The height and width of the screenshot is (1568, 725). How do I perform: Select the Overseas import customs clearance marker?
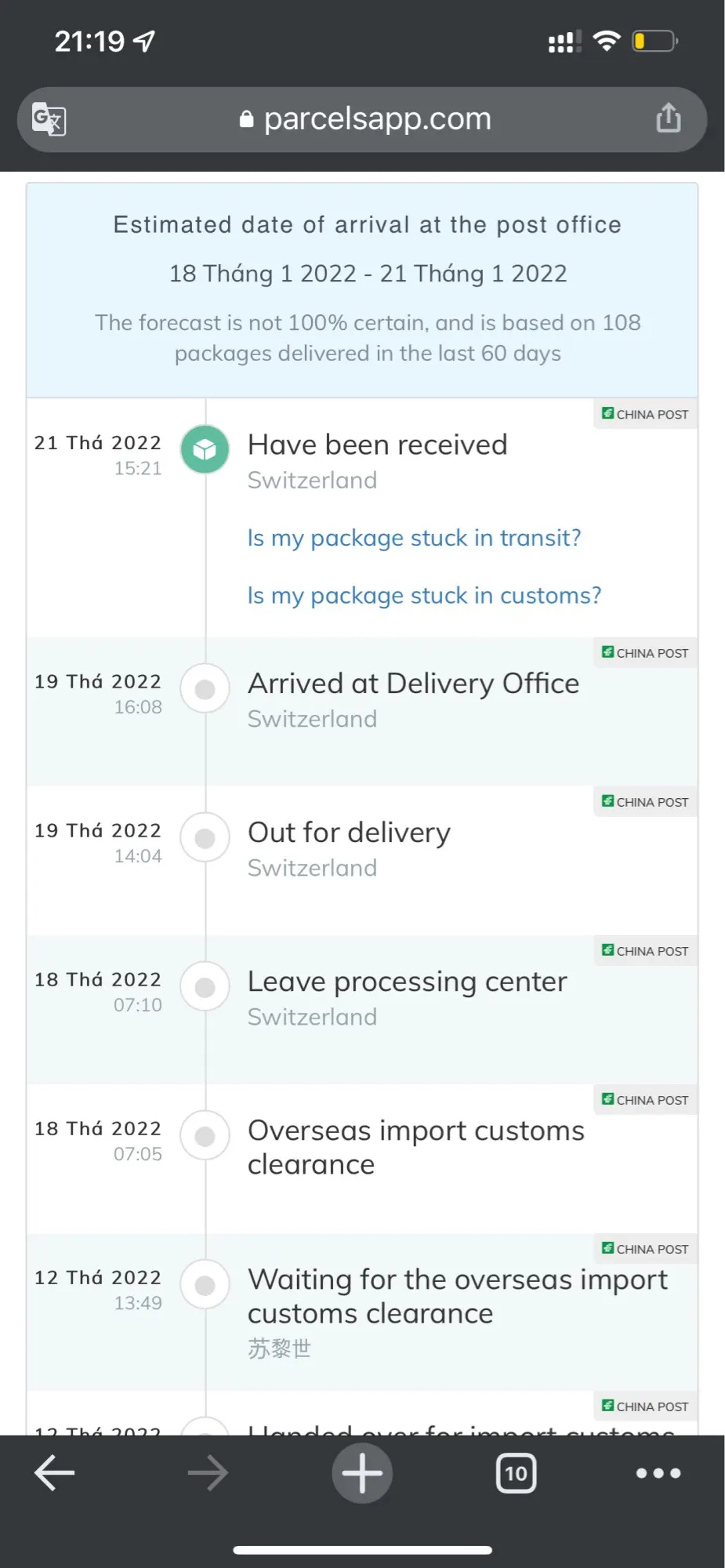click(205, 1136)
